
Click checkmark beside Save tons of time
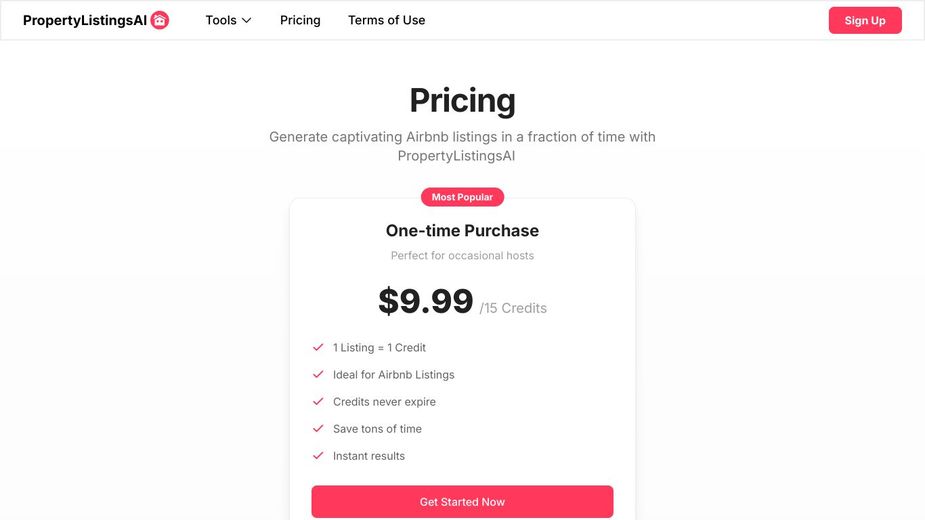[x=318, y=429]
